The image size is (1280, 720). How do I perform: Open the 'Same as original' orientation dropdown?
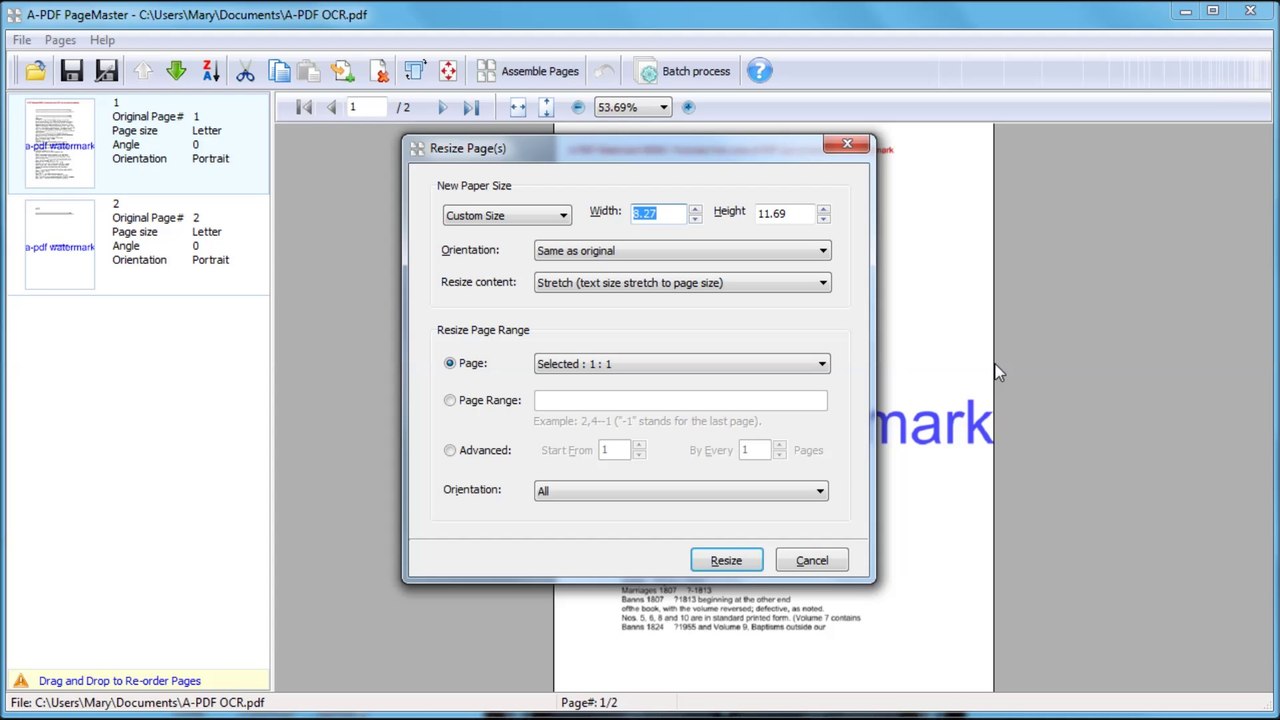pos(682,251)
